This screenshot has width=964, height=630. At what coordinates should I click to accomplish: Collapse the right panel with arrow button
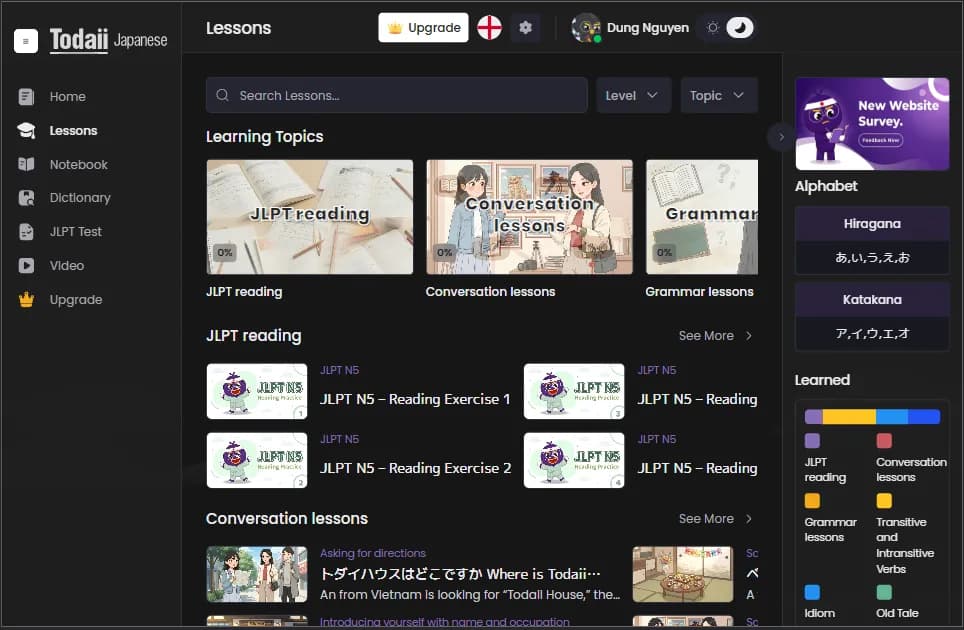coord(781,137)
